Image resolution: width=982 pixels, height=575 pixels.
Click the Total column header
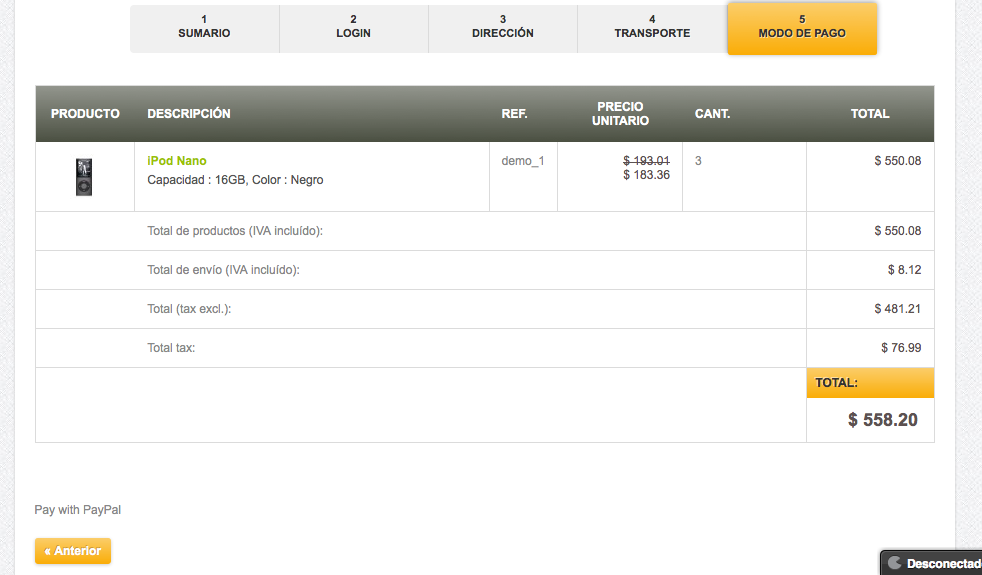(x=870, y=113)
